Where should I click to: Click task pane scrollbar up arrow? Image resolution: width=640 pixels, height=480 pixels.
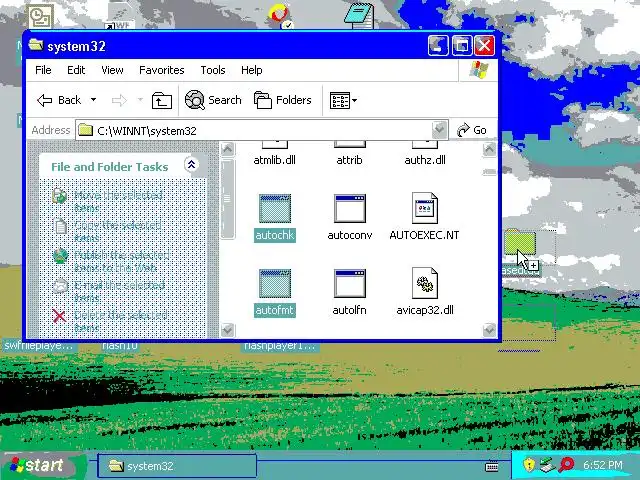point(228,149)
